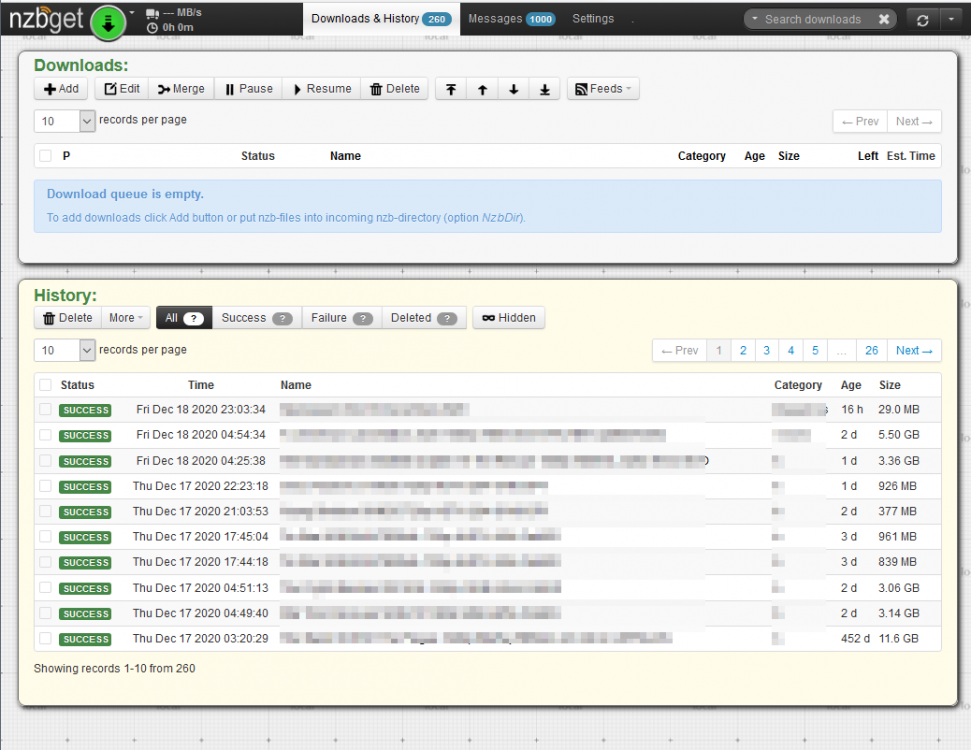Click the nzbget logo
Image resolution: width=971 pixels, height=750 pixels.
46,19
